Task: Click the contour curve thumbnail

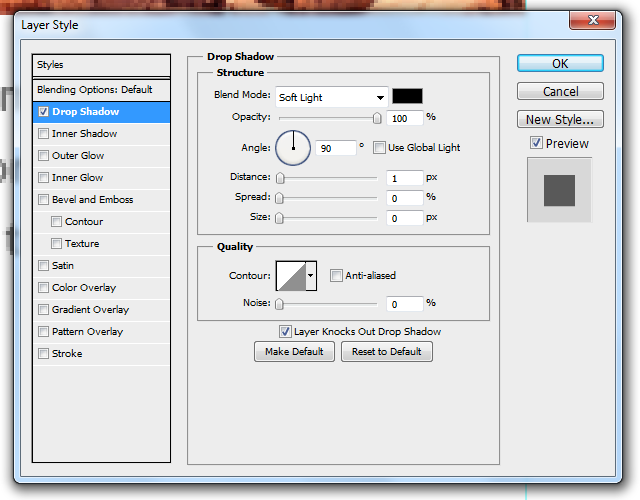Action: tap(291, 276)
